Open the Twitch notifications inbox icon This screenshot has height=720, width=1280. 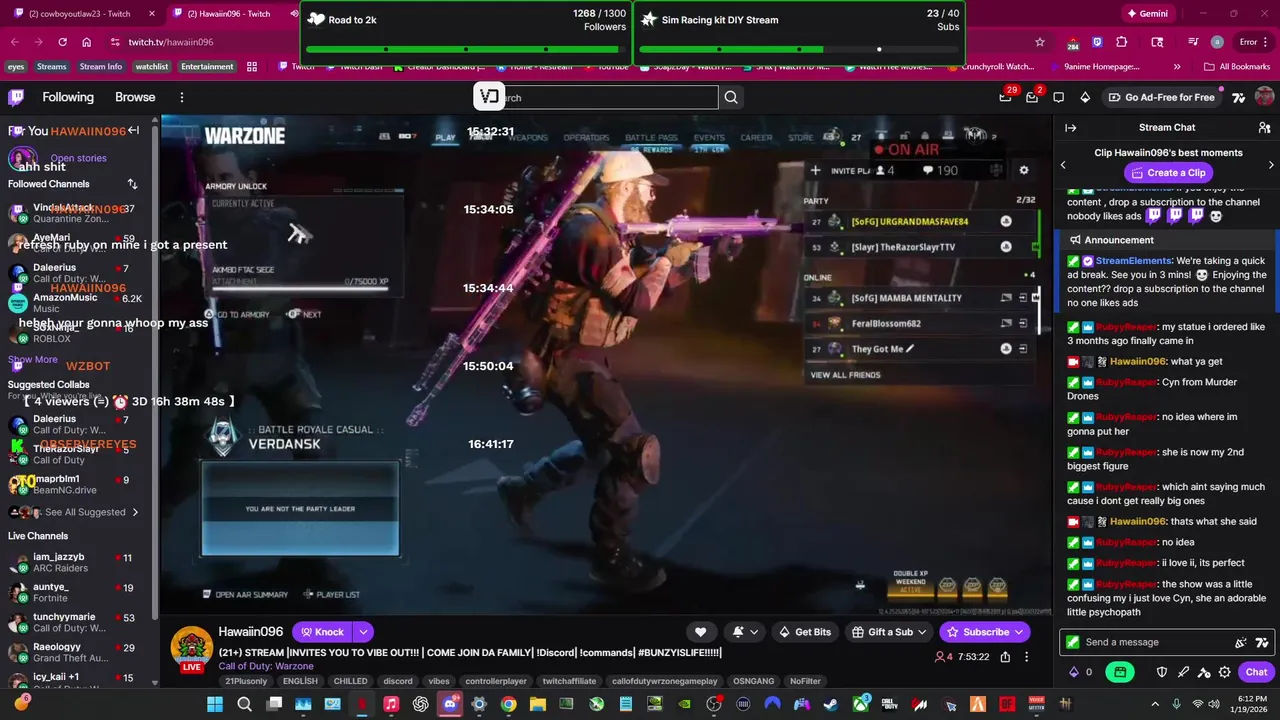pos(1005,97)
